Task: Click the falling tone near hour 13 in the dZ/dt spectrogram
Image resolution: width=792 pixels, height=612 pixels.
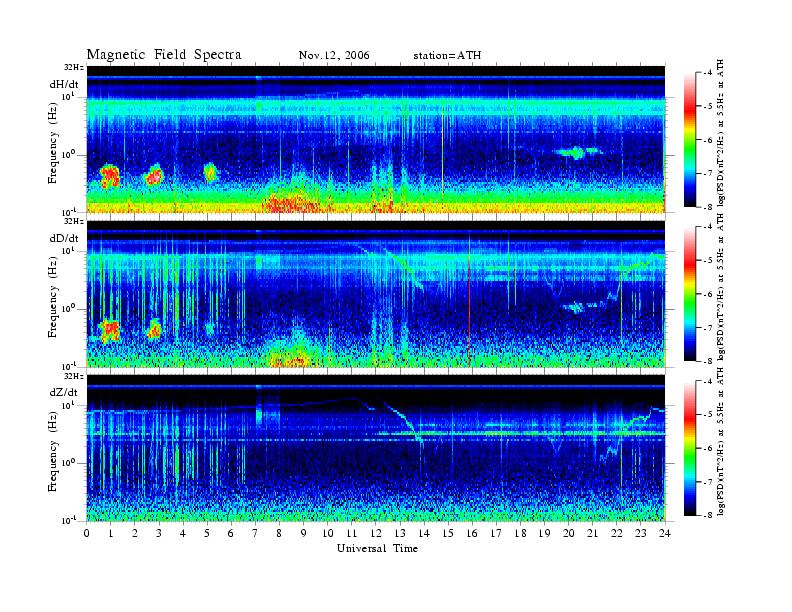Action: click(403, 420)
